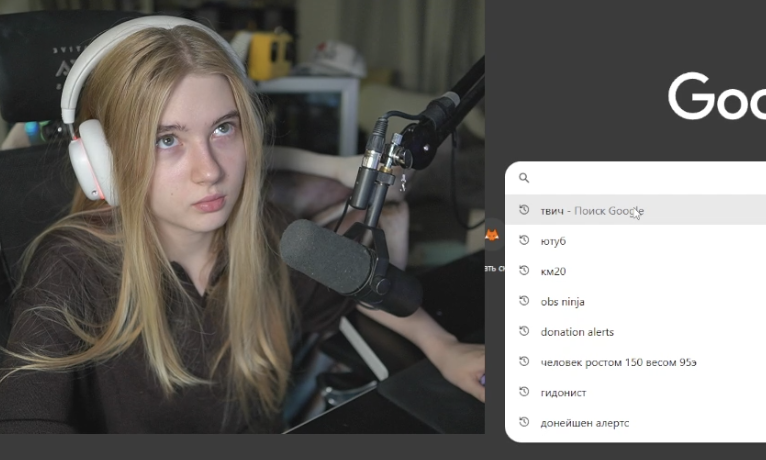Choose the 'км20' history suggestion
The width and height of the screenshot is (766, 460).
pos(636,271)
